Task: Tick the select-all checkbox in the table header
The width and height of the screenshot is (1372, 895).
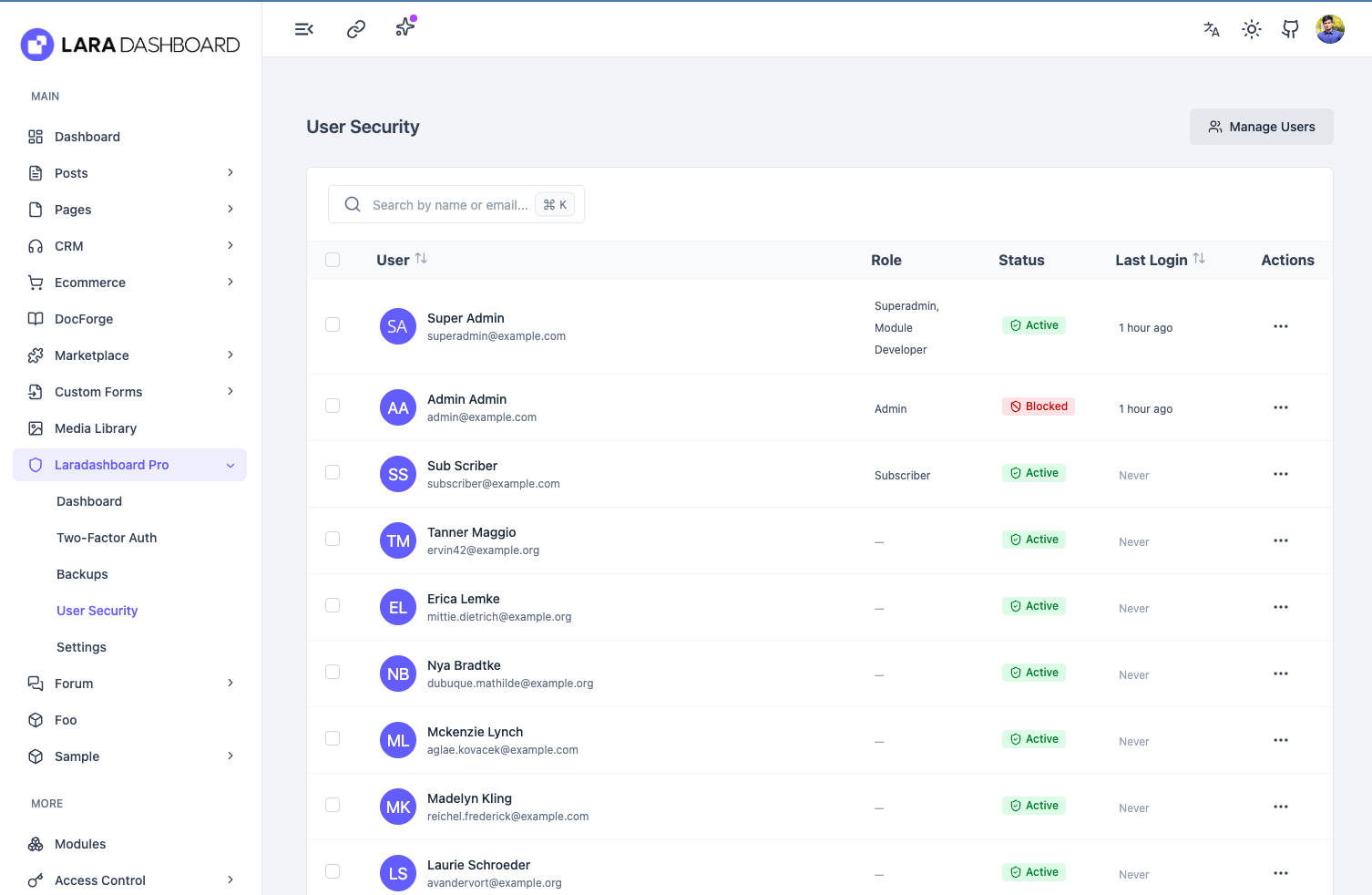Action: (333, 260)
